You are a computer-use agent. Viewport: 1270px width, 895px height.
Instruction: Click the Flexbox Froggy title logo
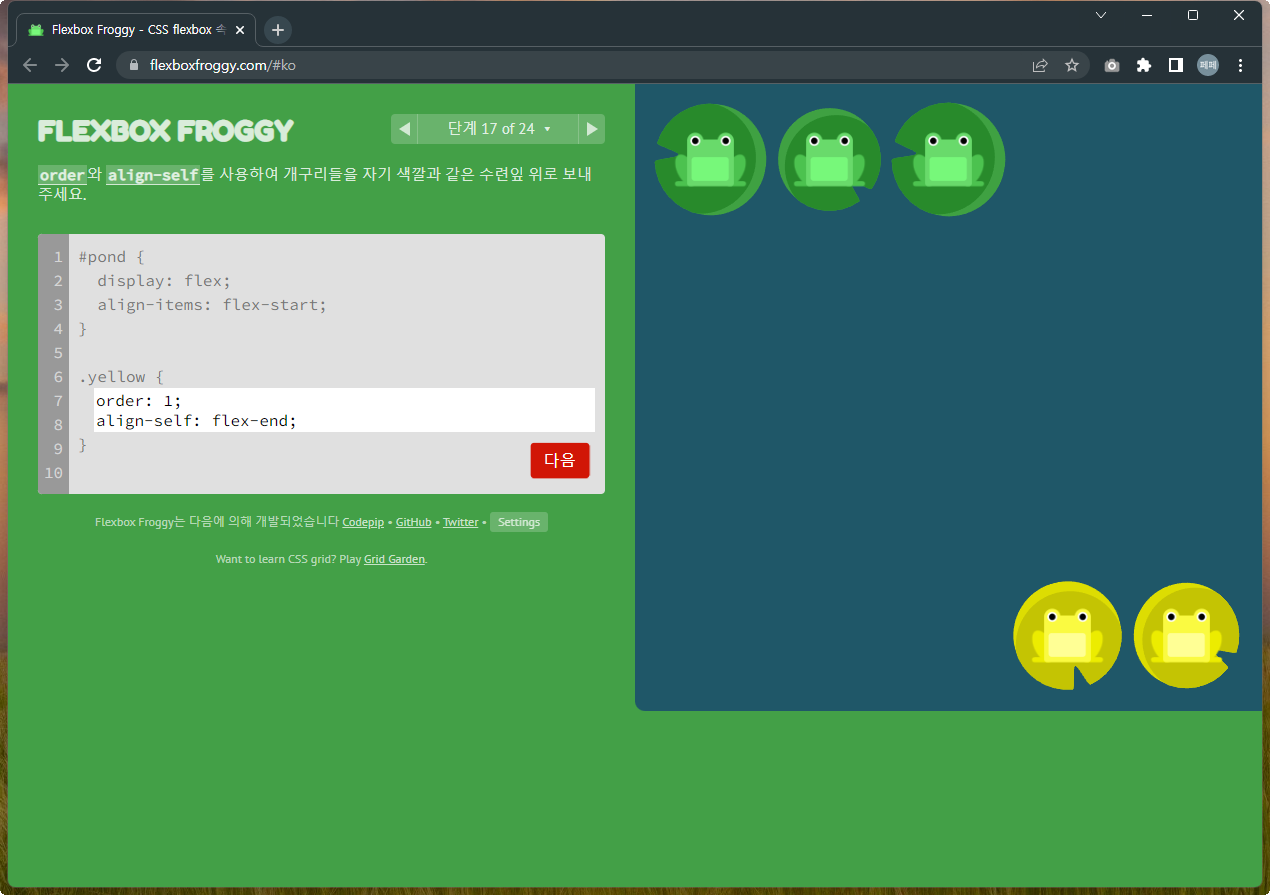[166, 131]
